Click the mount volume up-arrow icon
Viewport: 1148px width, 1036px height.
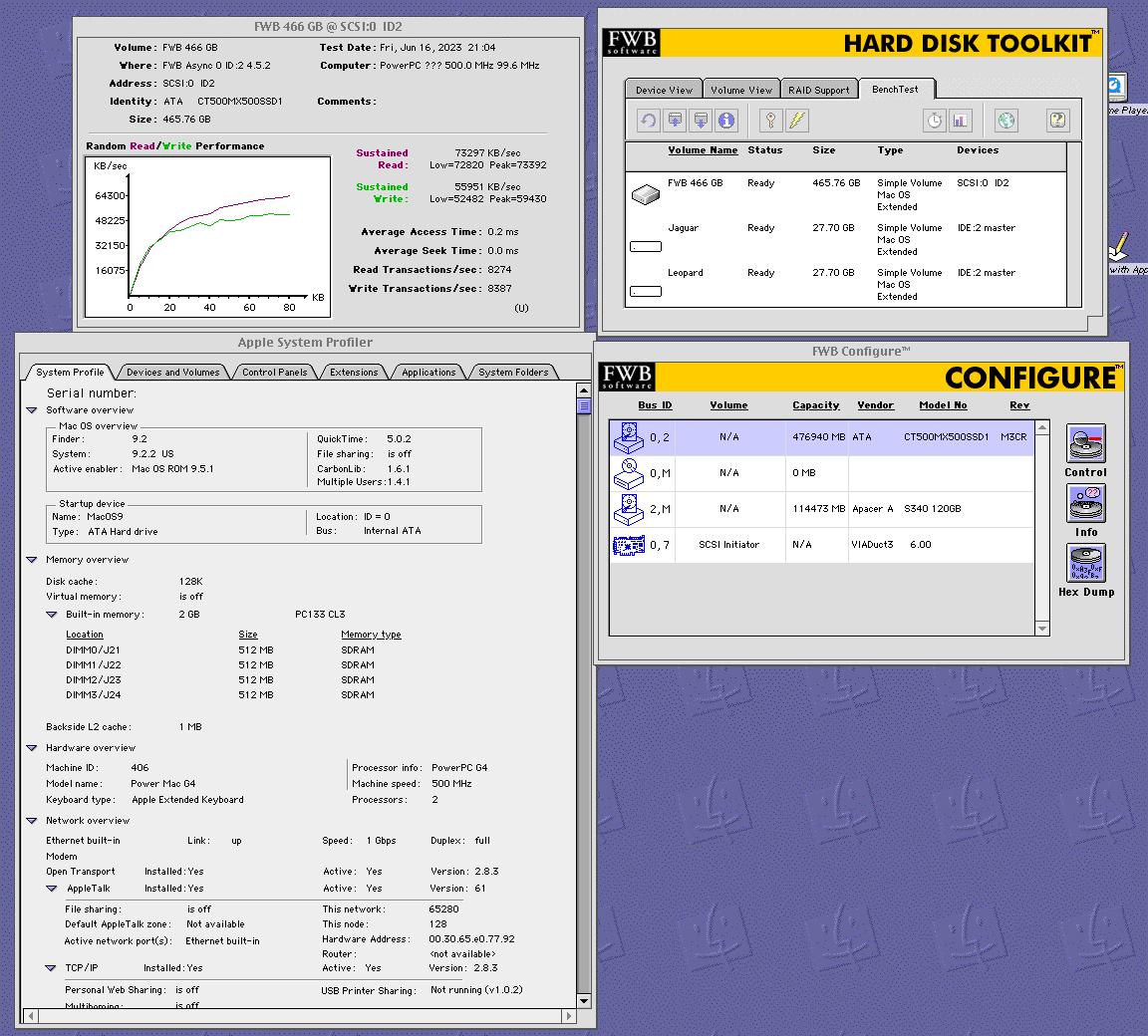(675, 121)
